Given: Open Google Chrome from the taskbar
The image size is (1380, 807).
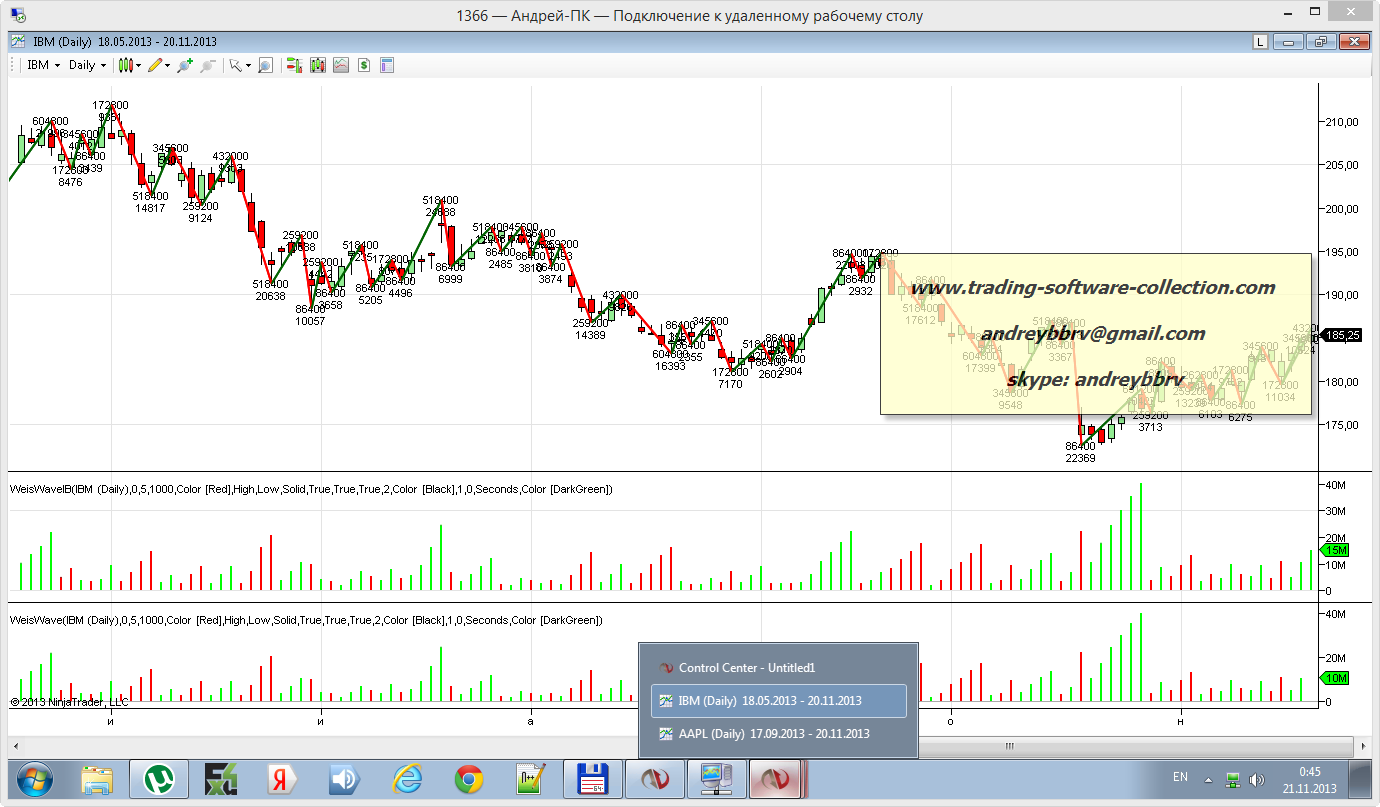Looking at the screenshot, I should 469,778.
